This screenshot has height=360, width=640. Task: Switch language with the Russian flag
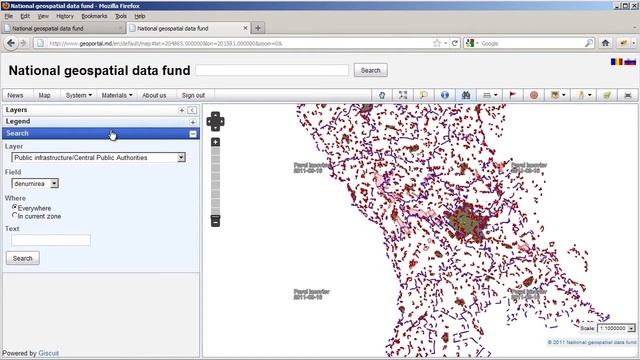click(630, 62)
